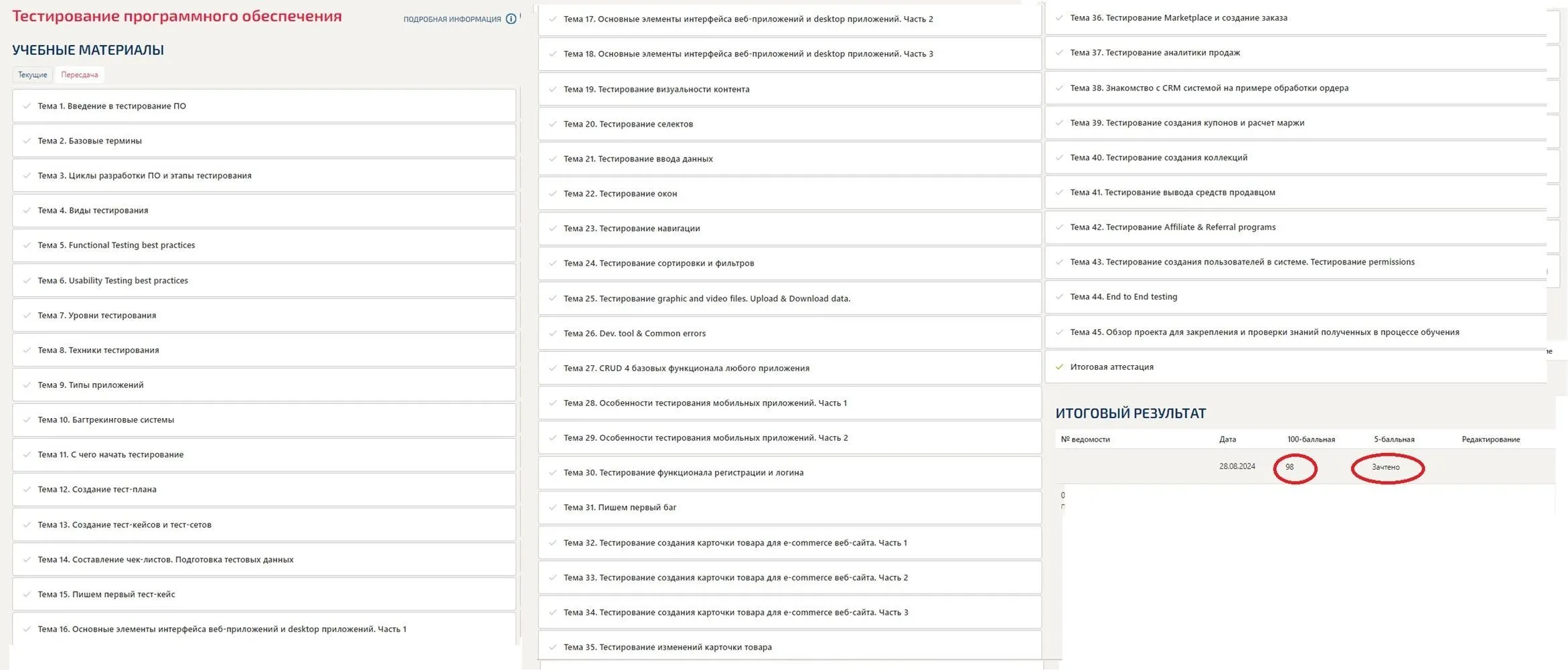Click the Редактирование column header
This screenshot has height=670, width=1568.
point(1490,440)
